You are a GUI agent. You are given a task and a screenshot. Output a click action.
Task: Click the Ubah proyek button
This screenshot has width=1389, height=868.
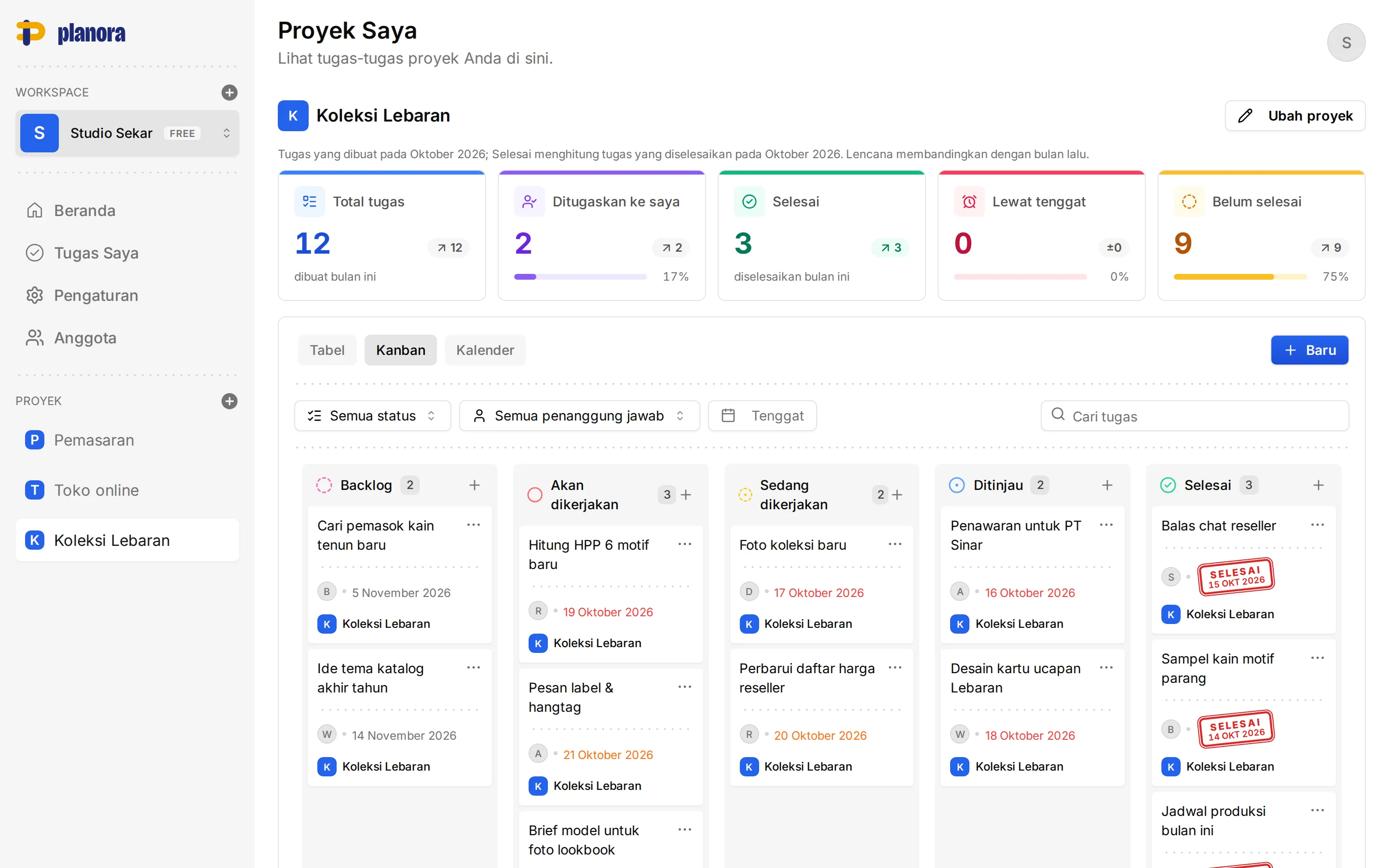click(x=1295, y=116)
